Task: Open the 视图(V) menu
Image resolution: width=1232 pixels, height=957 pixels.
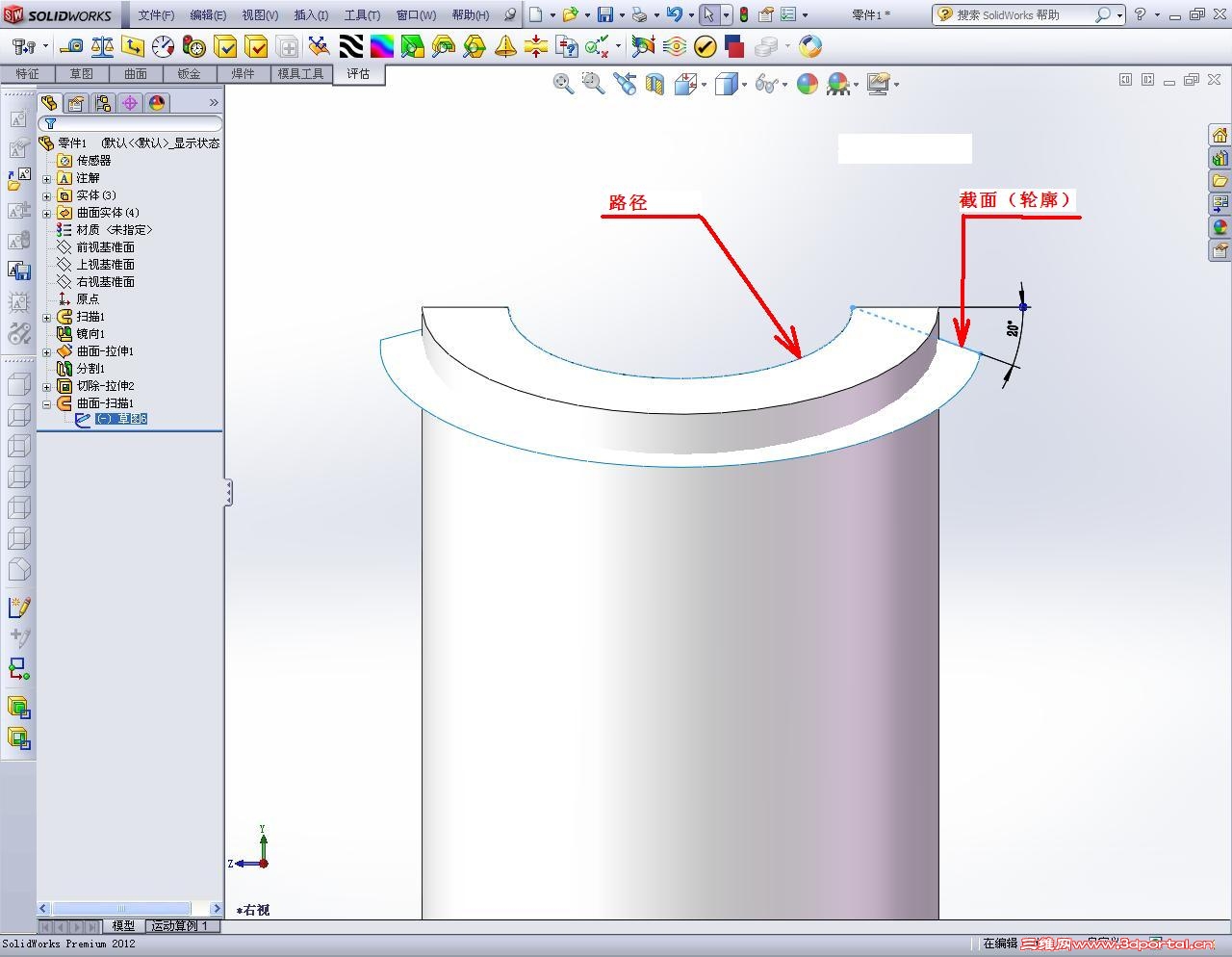Action: pos(260,15)
